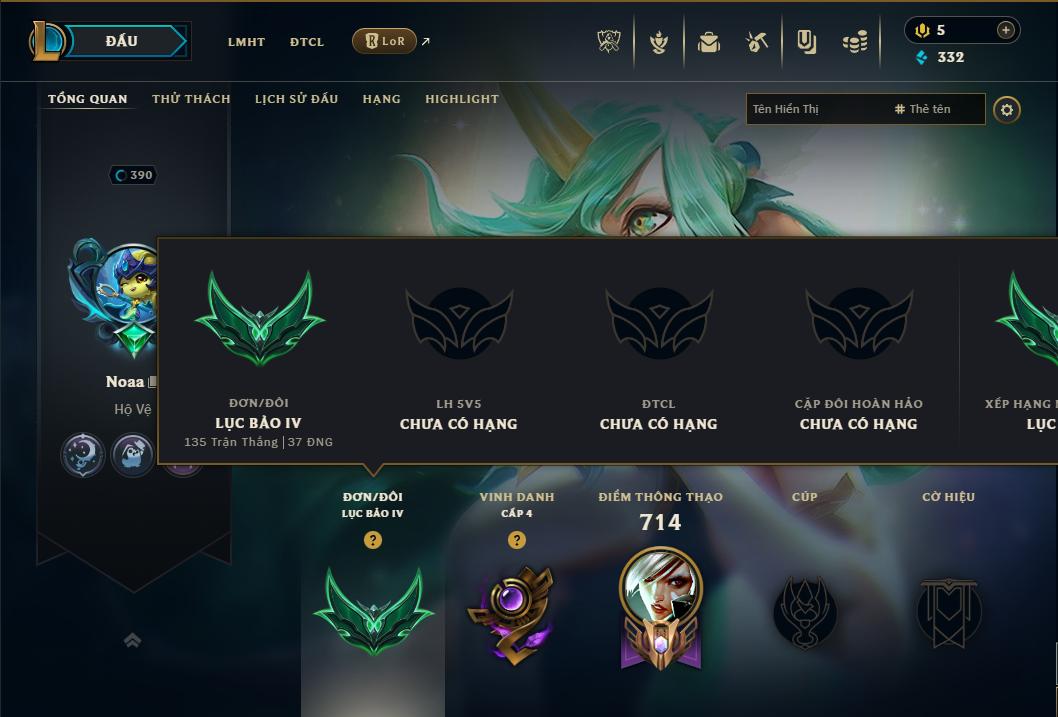Screen dimensions: 1058x717
Task: Expand the profile banner chevron arrow
Action: [132, 640]
